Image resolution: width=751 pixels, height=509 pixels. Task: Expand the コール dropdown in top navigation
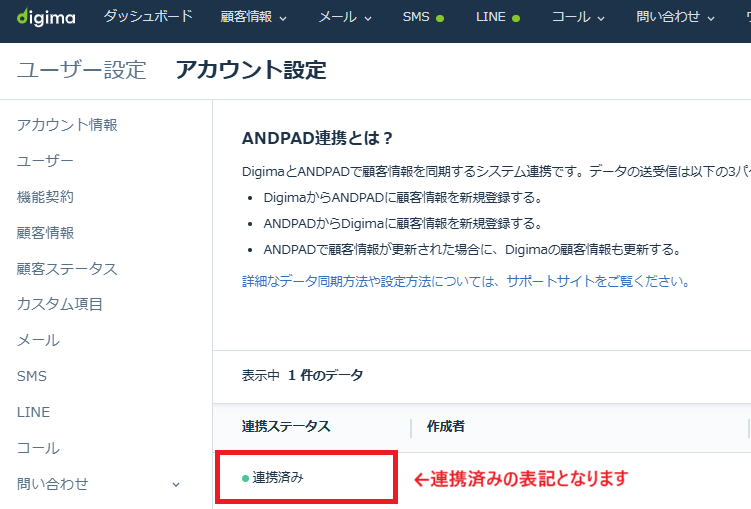click(x=578, y=17)
